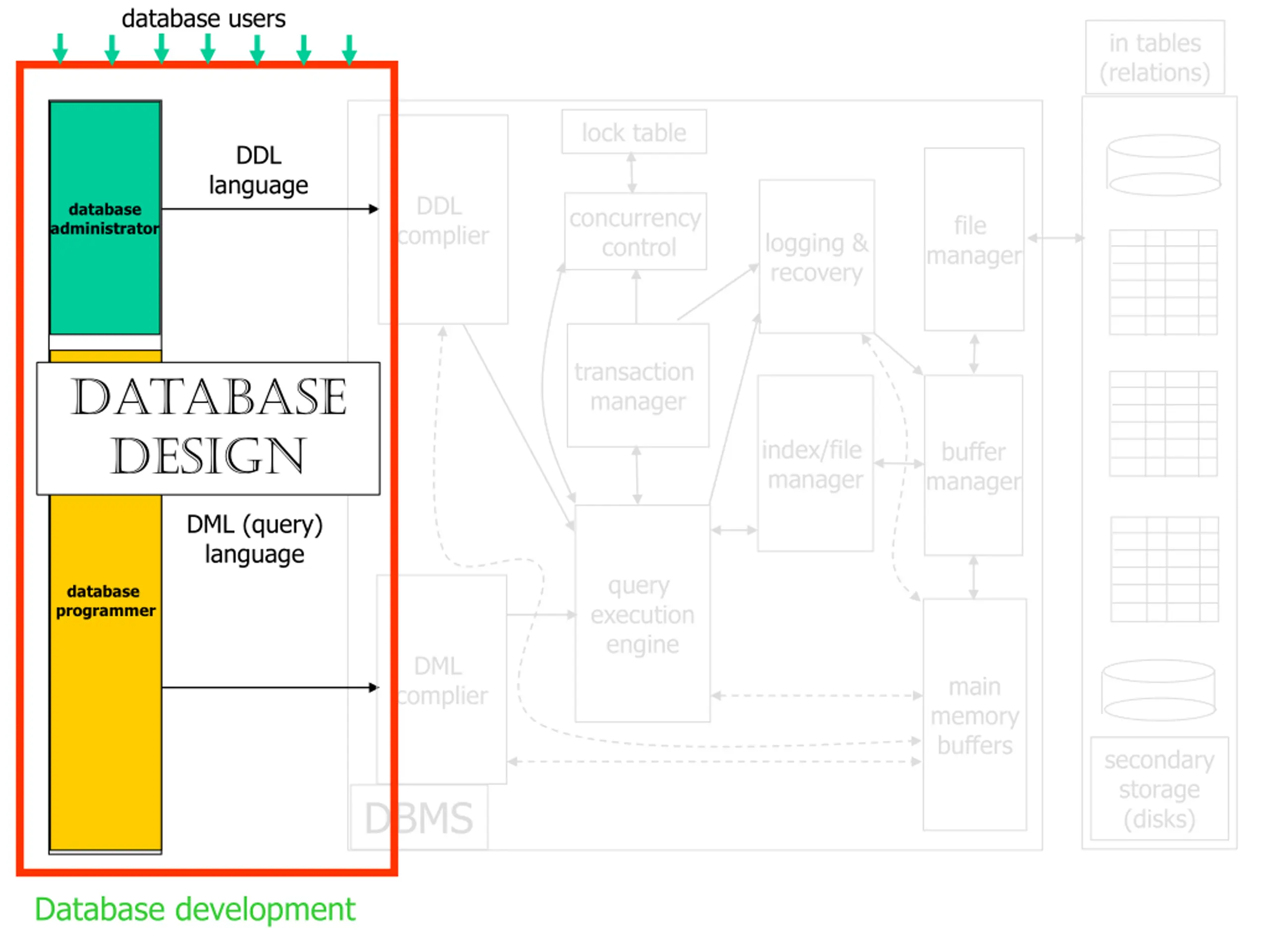
Task: Click the topmost table grid icon
Action: 1163,282
